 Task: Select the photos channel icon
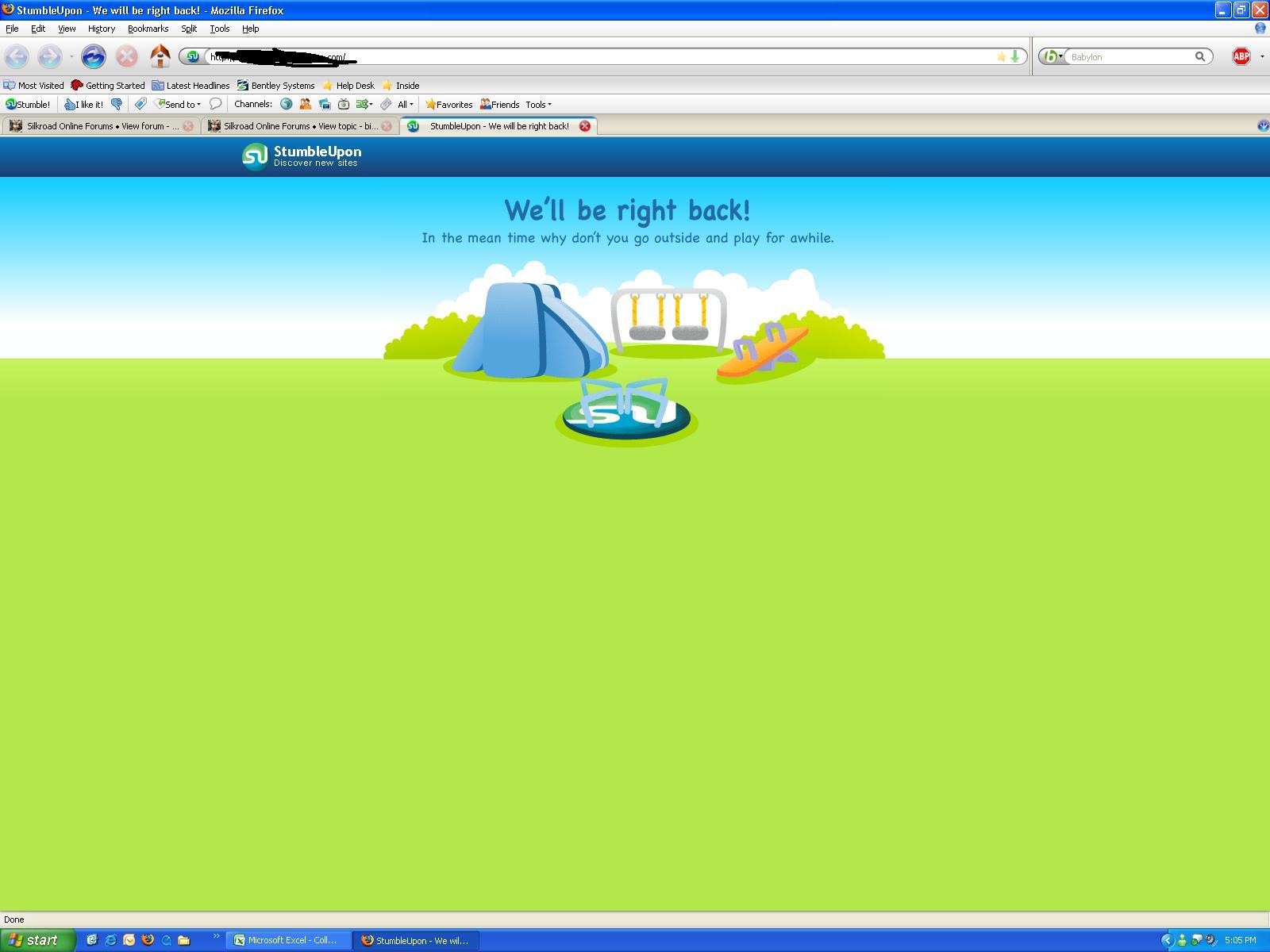pos(324,104)
